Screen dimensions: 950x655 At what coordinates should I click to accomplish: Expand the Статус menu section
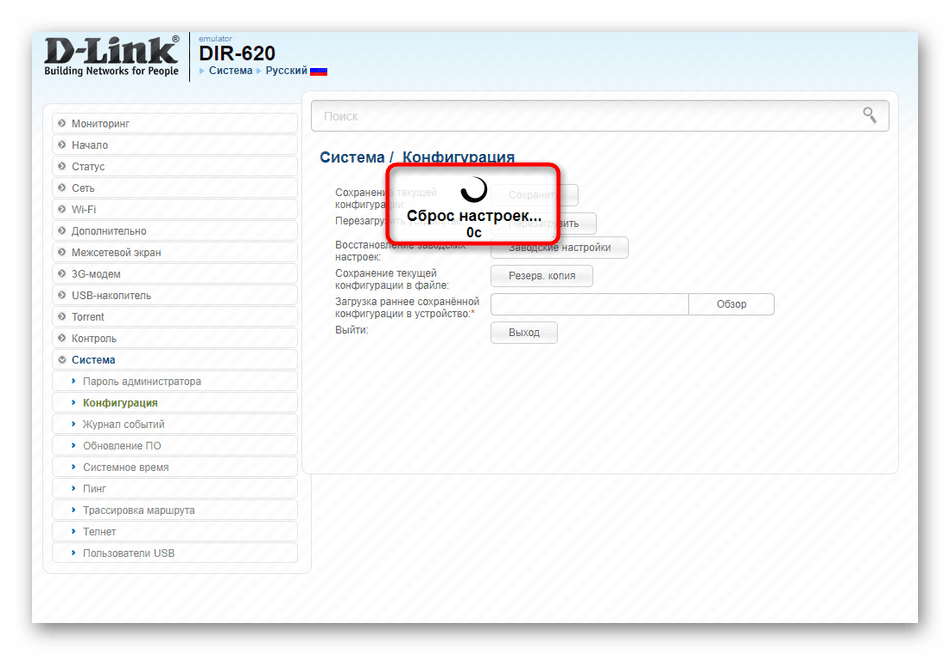point(174,167)
